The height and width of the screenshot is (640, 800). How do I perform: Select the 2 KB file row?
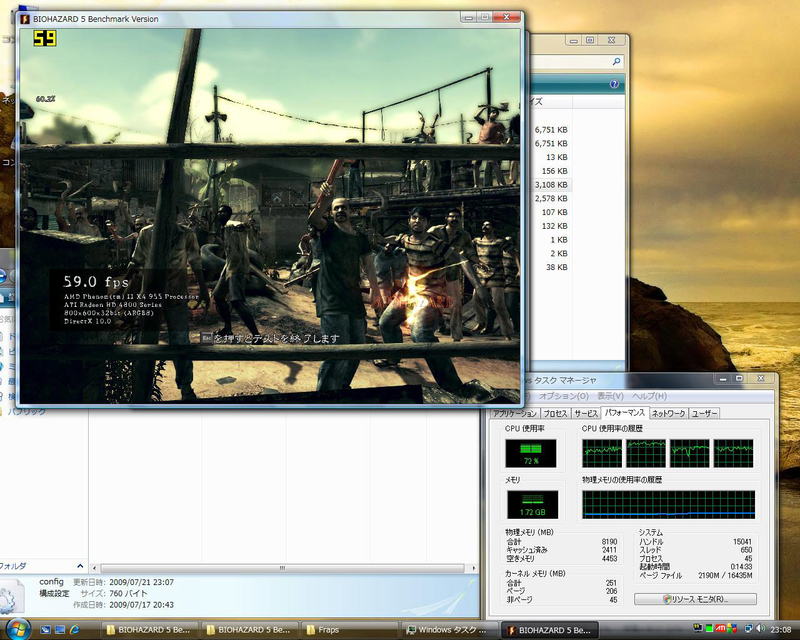(551, 254)
